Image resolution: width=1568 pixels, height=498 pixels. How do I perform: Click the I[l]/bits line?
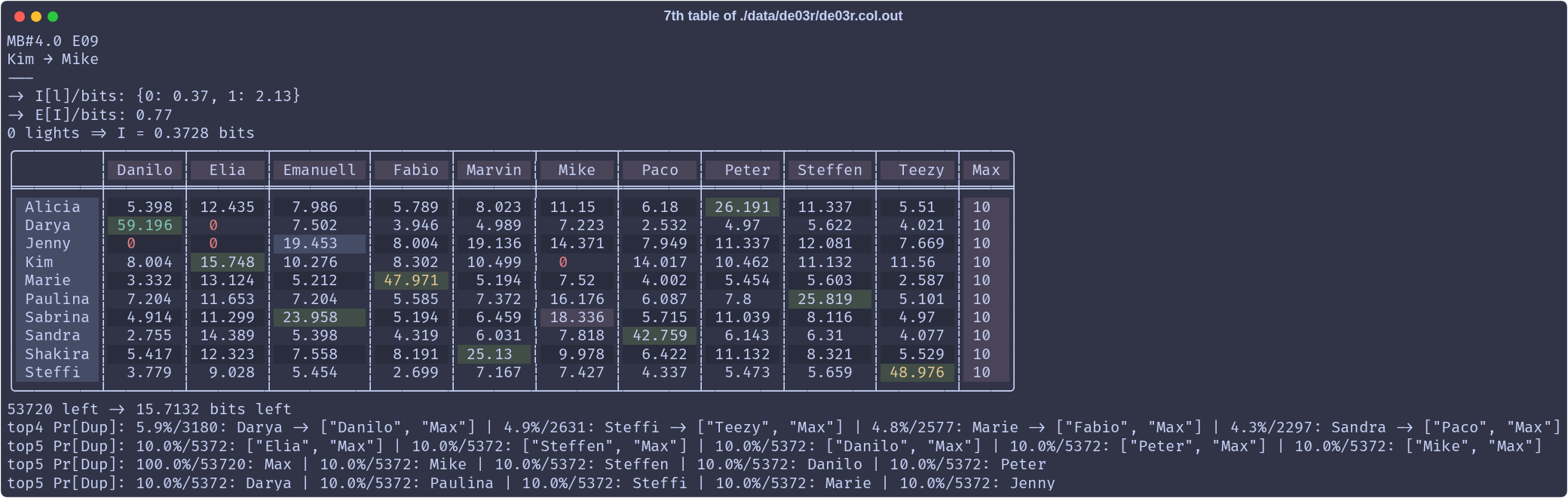(154, 97)
